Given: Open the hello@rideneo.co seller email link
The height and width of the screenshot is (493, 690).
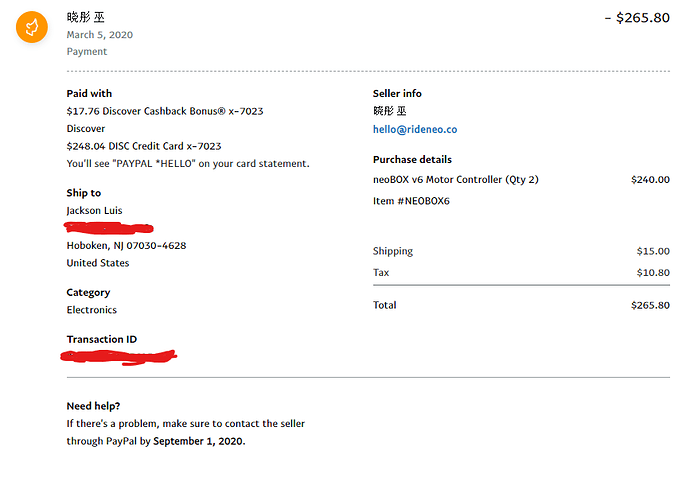Looking at the screenshot, I should click(x=414, y=130).
